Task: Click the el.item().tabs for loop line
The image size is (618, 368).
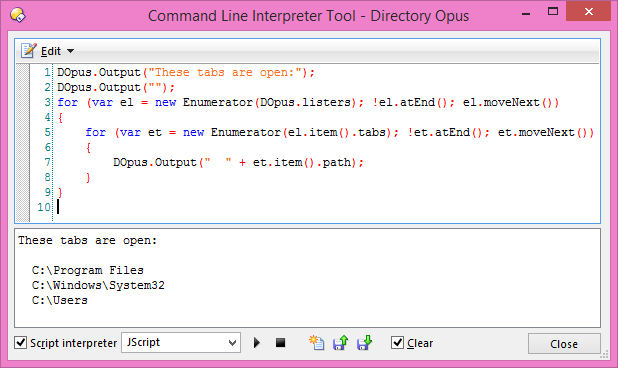Action: coord(339,132)
